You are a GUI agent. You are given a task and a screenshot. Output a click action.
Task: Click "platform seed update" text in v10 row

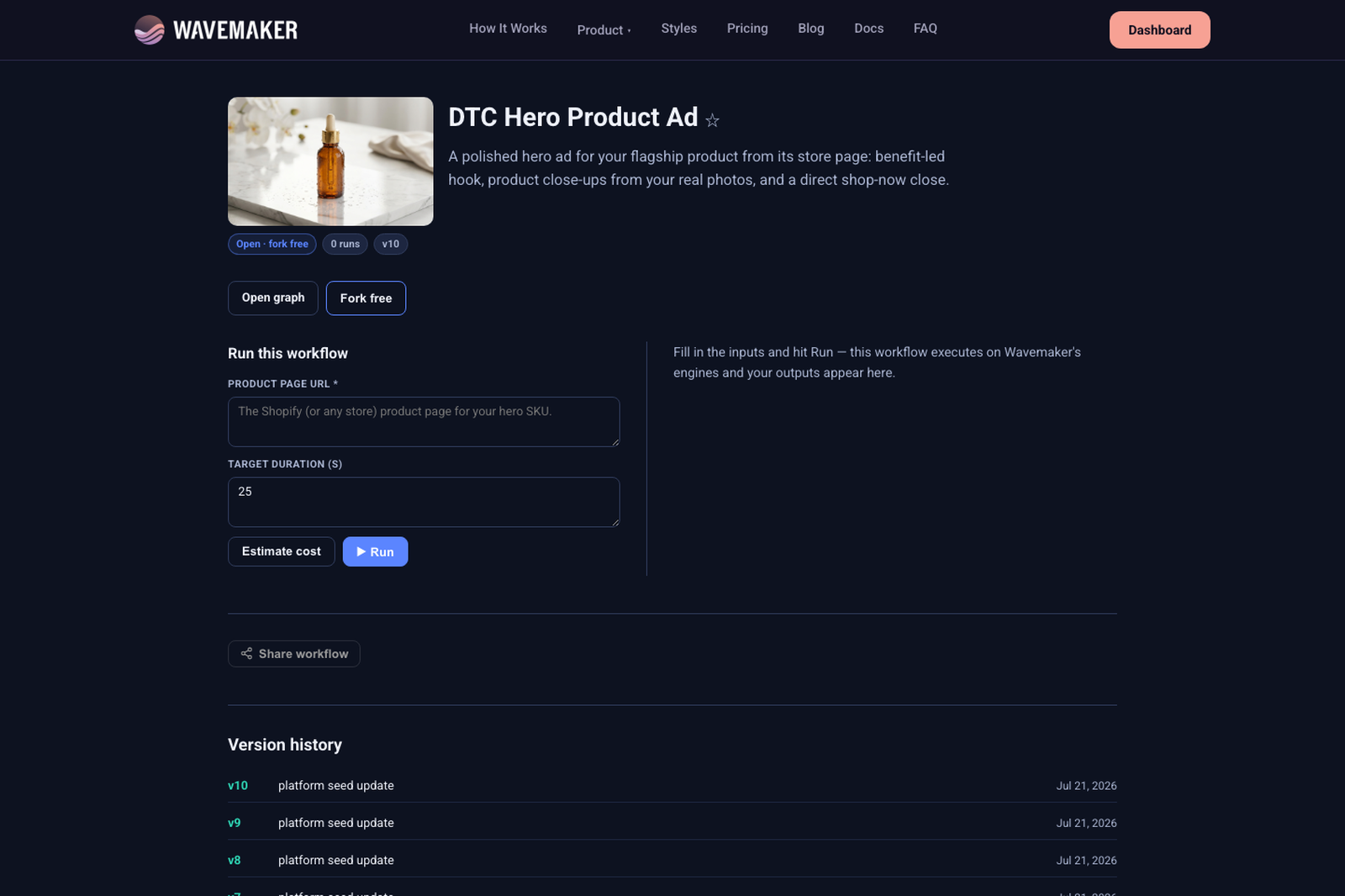coord(336,786)
